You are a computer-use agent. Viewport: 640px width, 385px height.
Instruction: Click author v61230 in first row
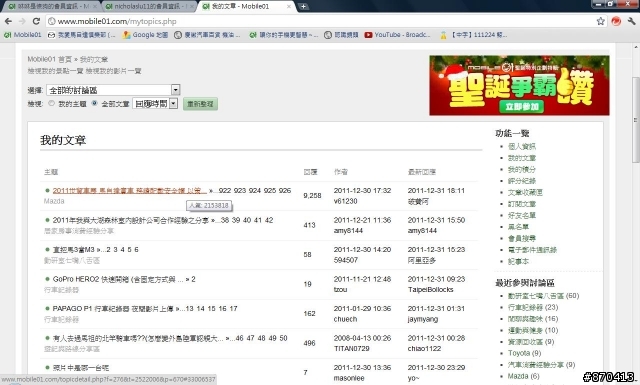click(x=345, y=201)
